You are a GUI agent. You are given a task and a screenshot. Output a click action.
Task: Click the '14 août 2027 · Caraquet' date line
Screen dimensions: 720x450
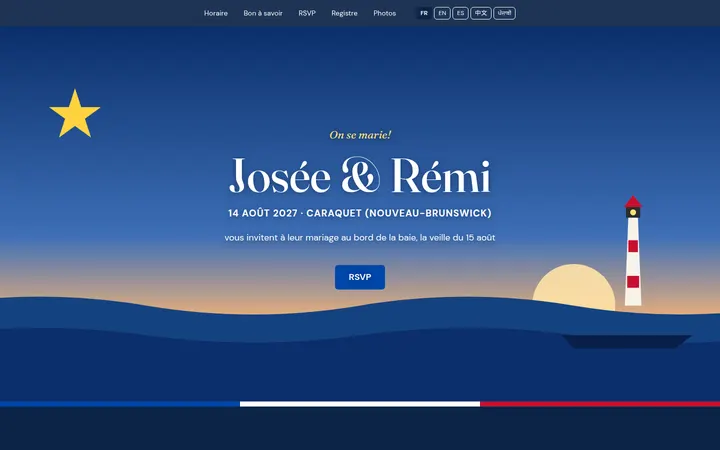pos(360,213)
